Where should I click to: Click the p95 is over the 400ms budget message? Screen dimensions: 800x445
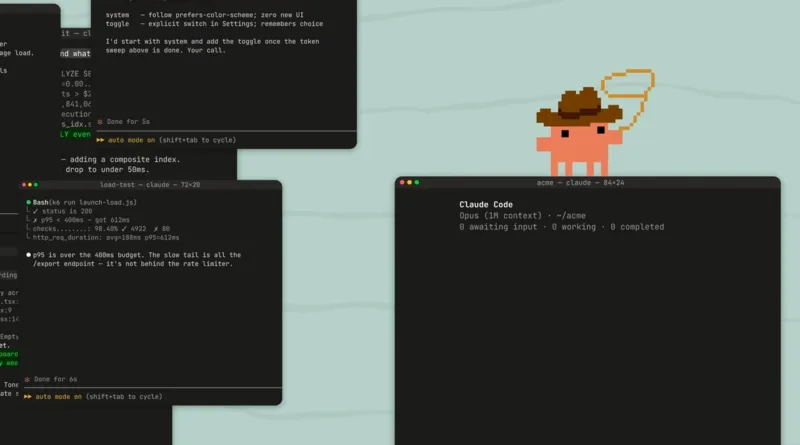[x=137, y=255]
